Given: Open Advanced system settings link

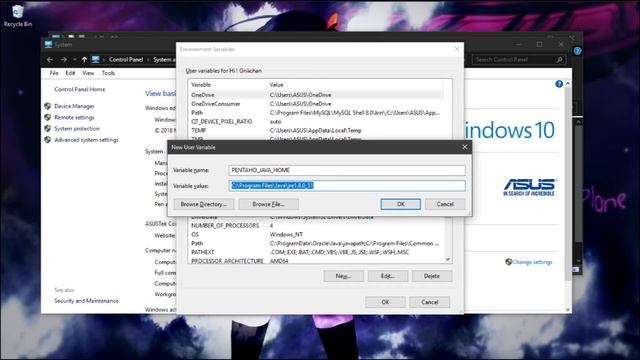Looking at the screenshot, I should (87, 140).
